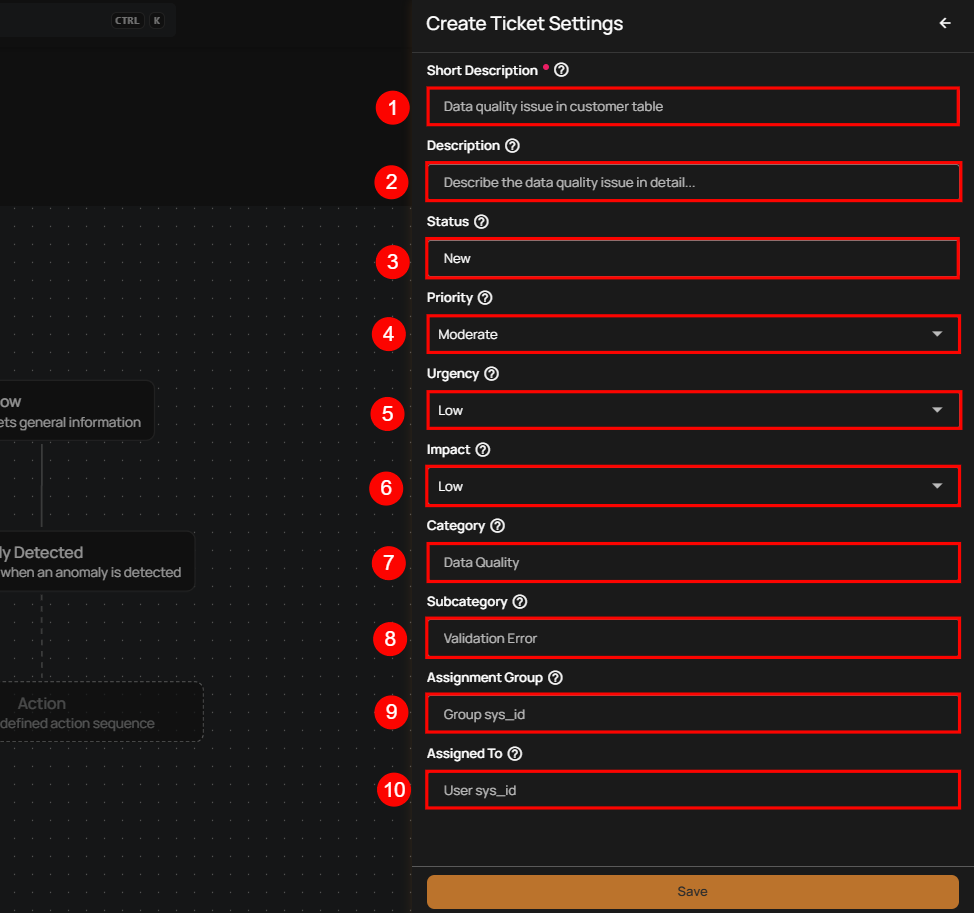Click the Assigned To help icon
The width and height of the screenshot is (974, 913).
point(515,754)
